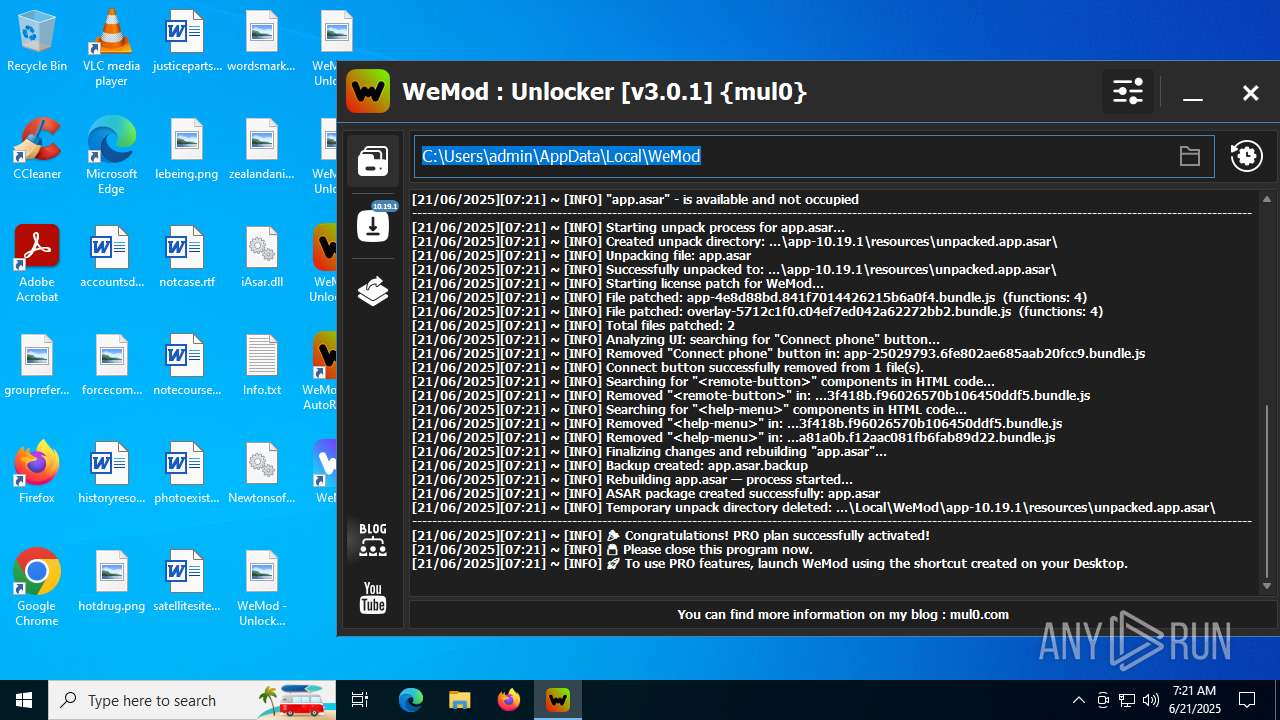Select log line "Total files patched: 2"
The image size is (1280, 720).
tap(573, 325)
